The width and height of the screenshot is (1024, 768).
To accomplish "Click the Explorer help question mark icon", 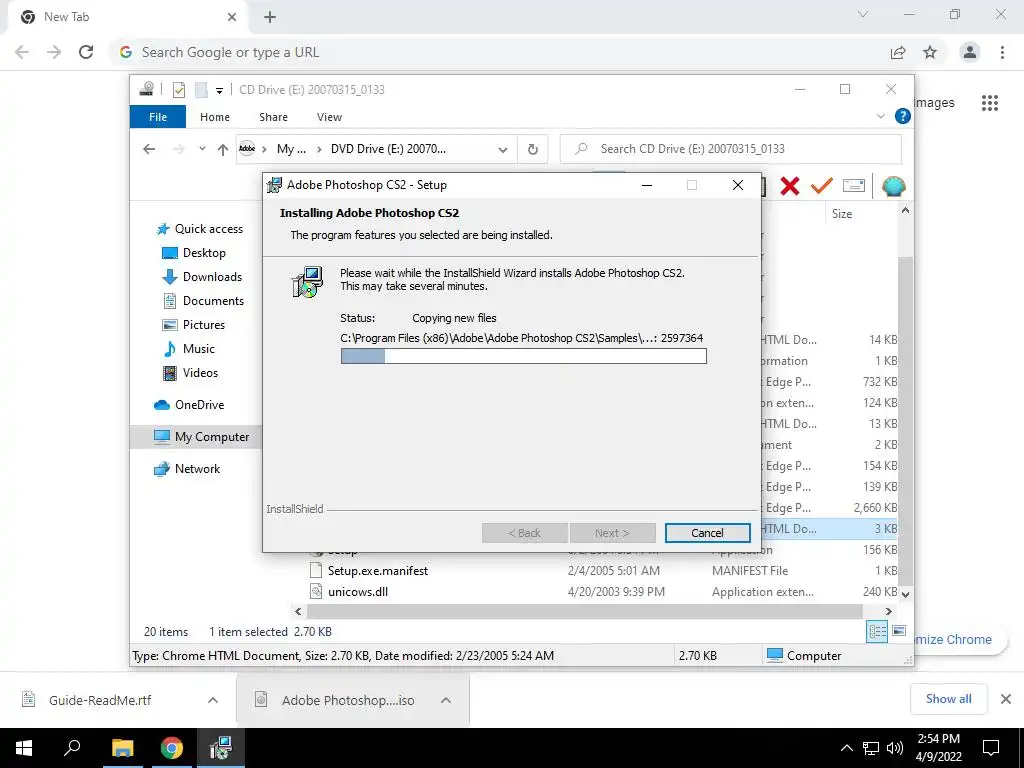I will 903,116.
